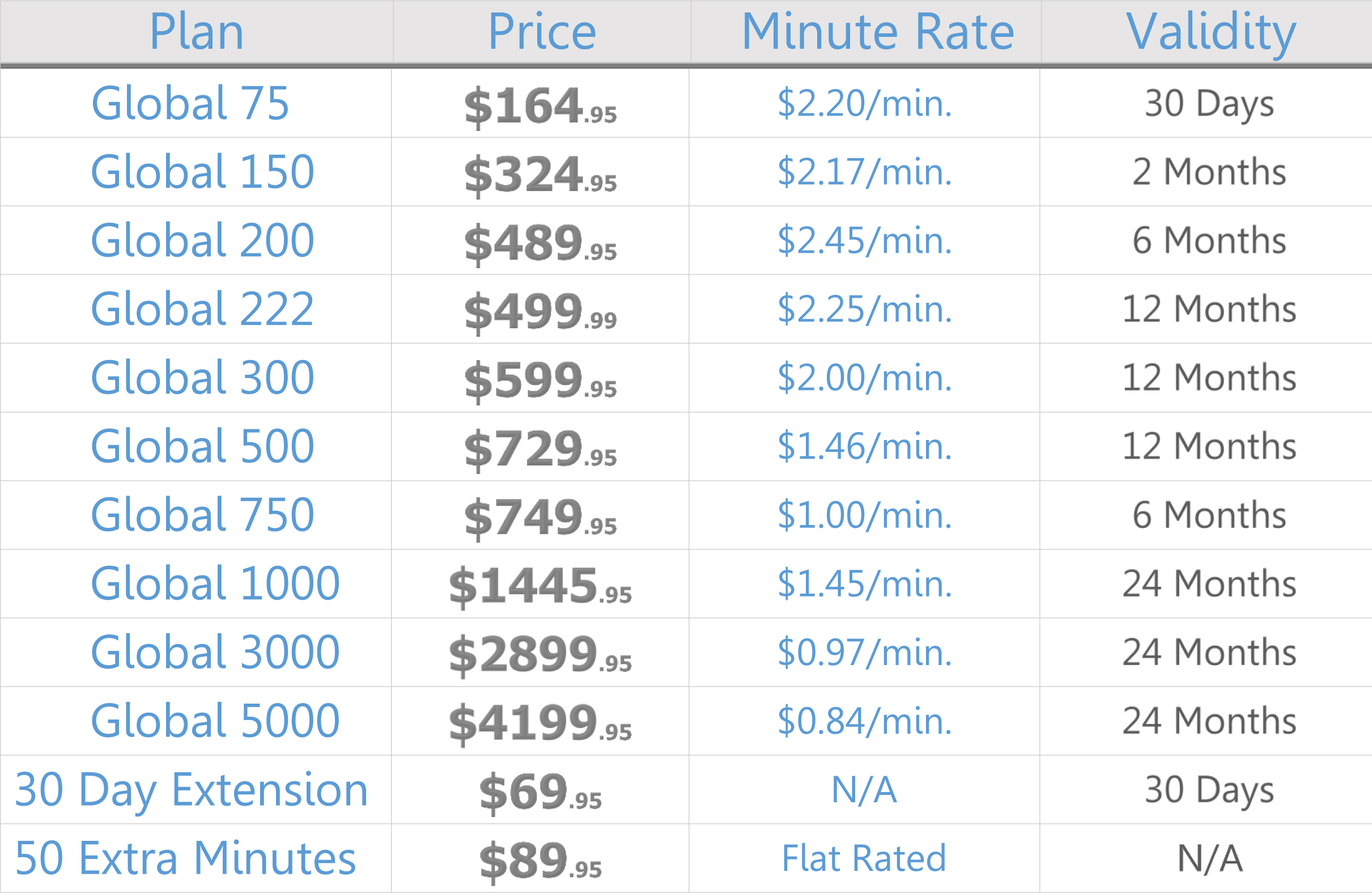This screenshot has height=893, width=1372.
Task: Choose the Global 300 plan link
Action: click(x=202, y=378)
